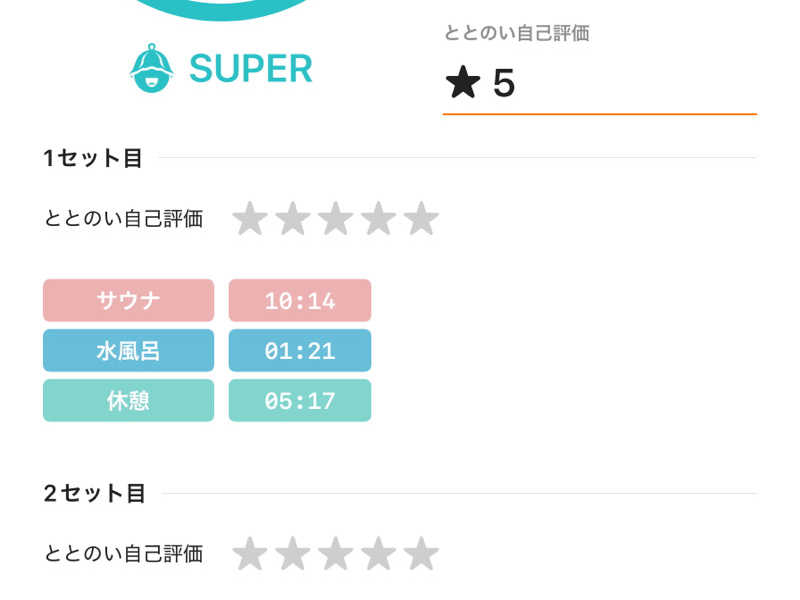Click the サウナ label button
Screen dimensions: 800x600
pos(128,300)
